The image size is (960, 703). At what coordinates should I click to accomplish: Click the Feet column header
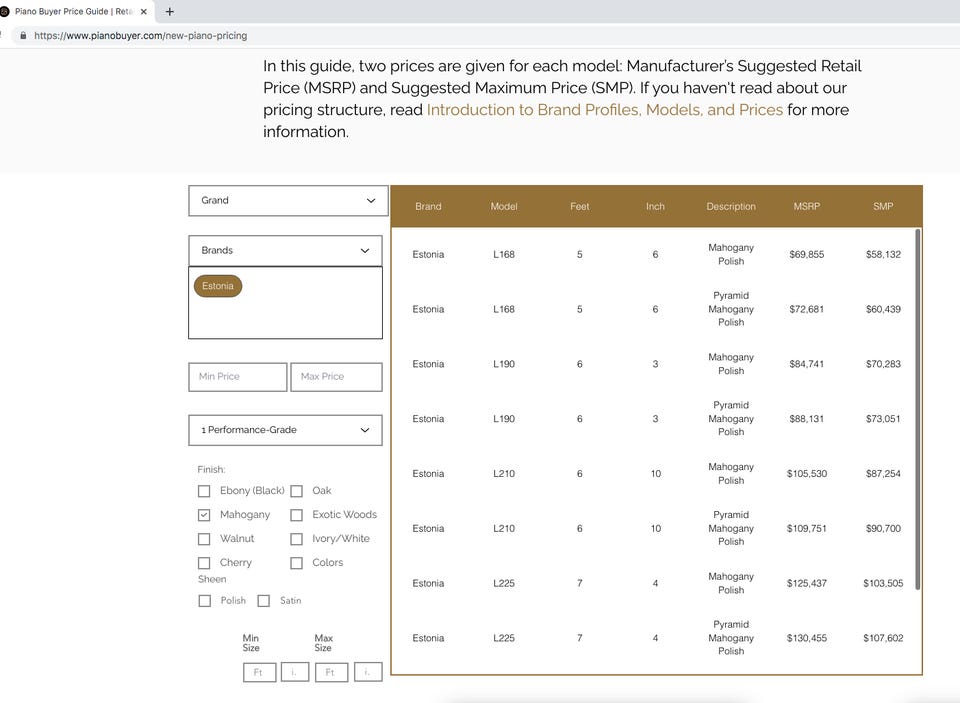click(x=579, y=206)
